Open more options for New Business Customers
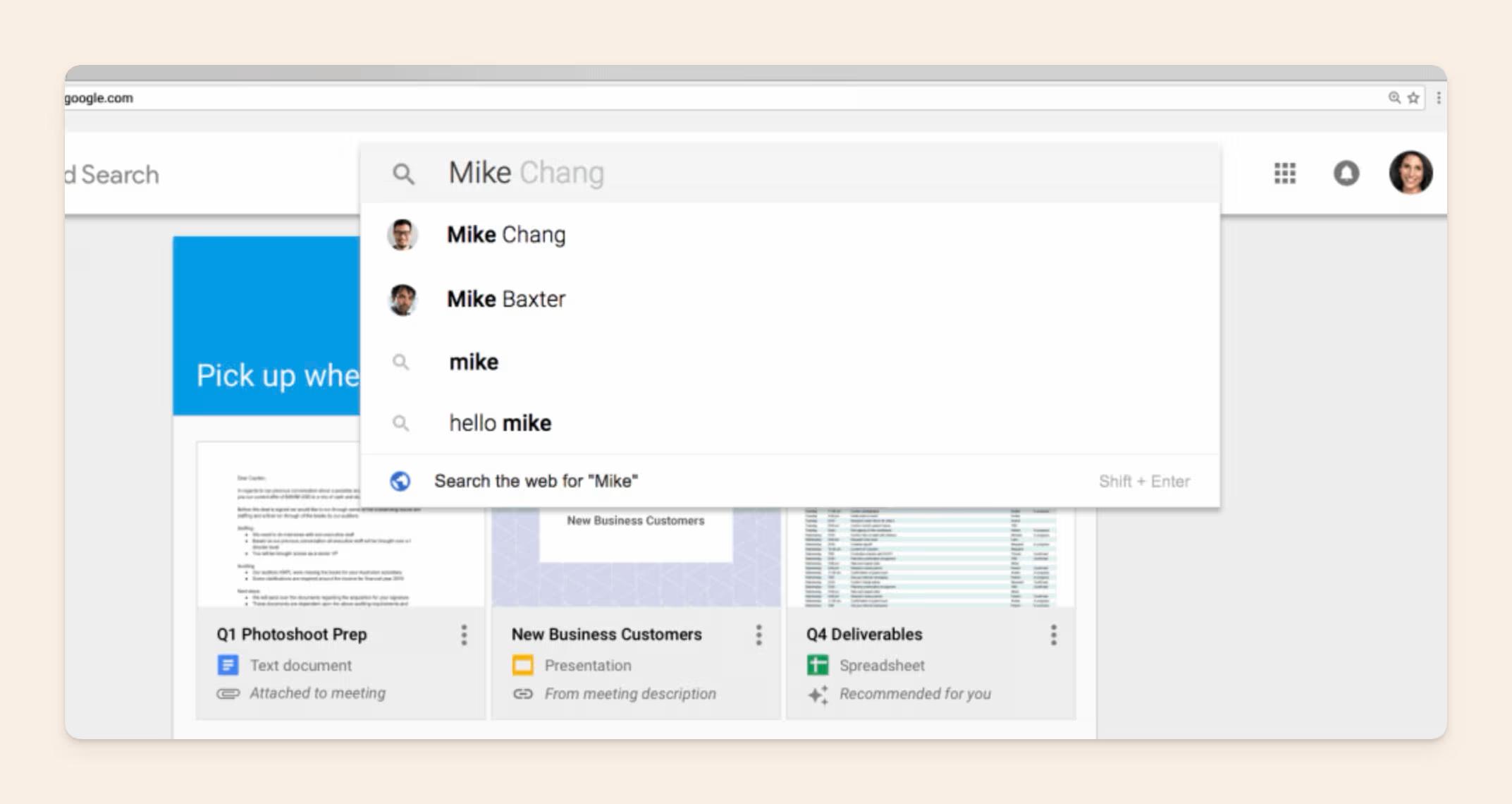 tap(758, 635)
